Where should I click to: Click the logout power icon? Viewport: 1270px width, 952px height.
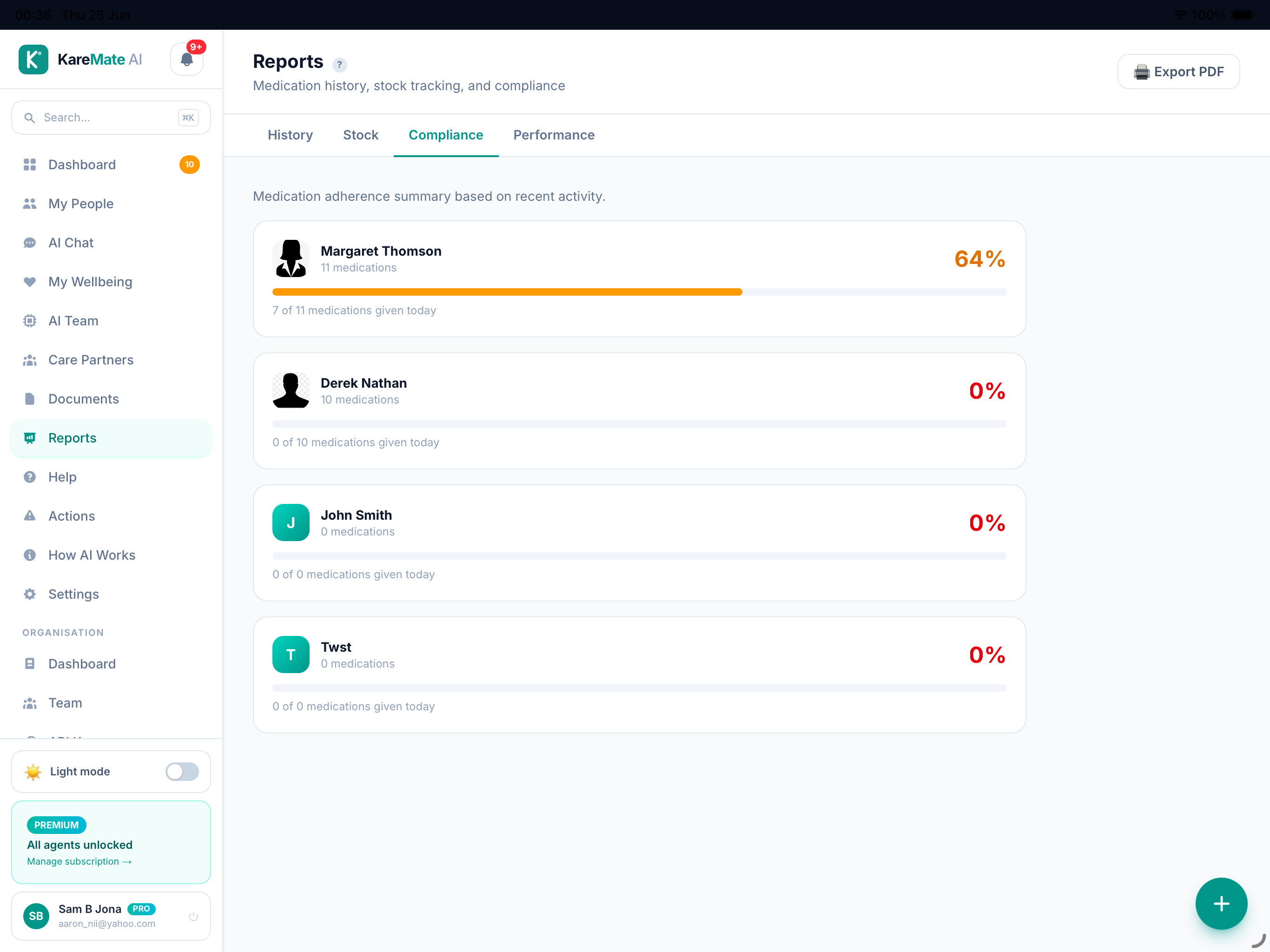[x=193, y=916]
